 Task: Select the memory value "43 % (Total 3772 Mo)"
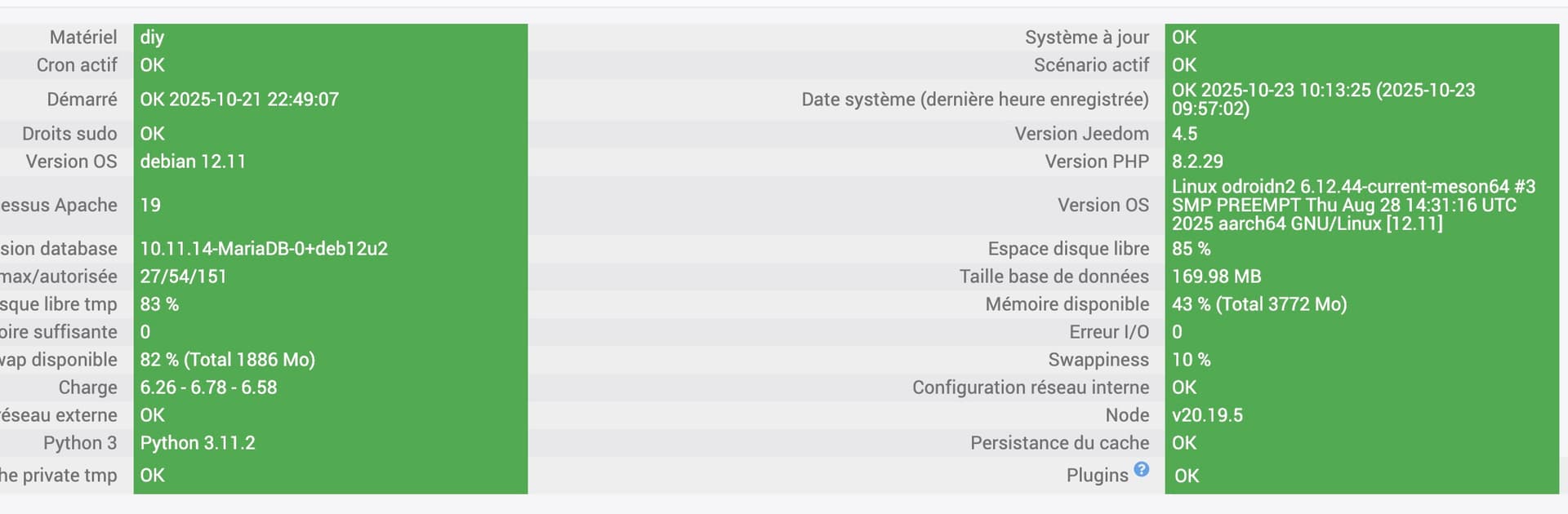tap(1258, 304)
